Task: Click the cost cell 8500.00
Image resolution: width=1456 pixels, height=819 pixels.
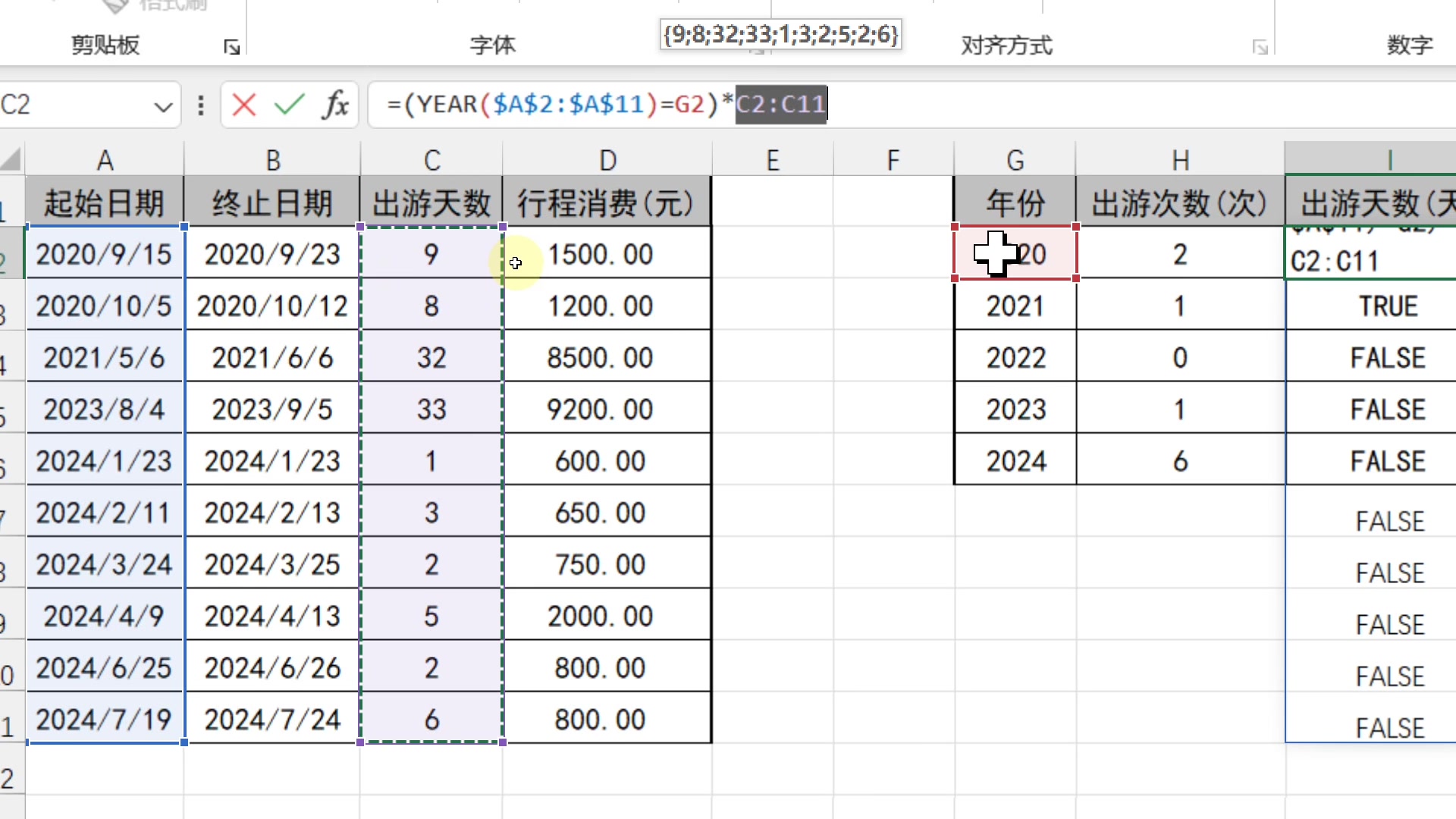Action: (607, 357)
